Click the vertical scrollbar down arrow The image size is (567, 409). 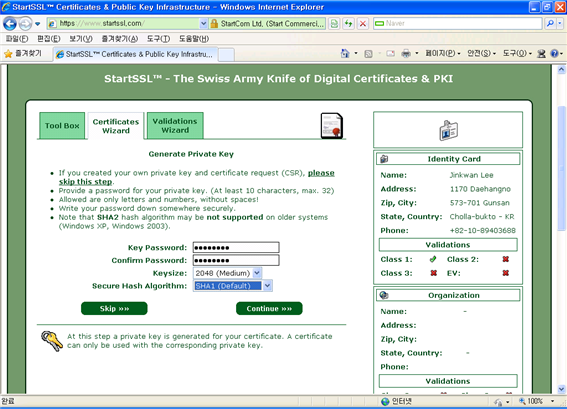(x=561, y=389)
